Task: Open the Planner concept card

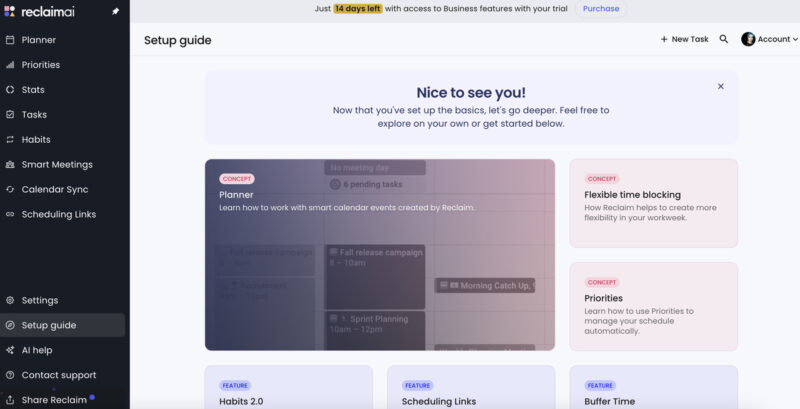Action: 380,254
